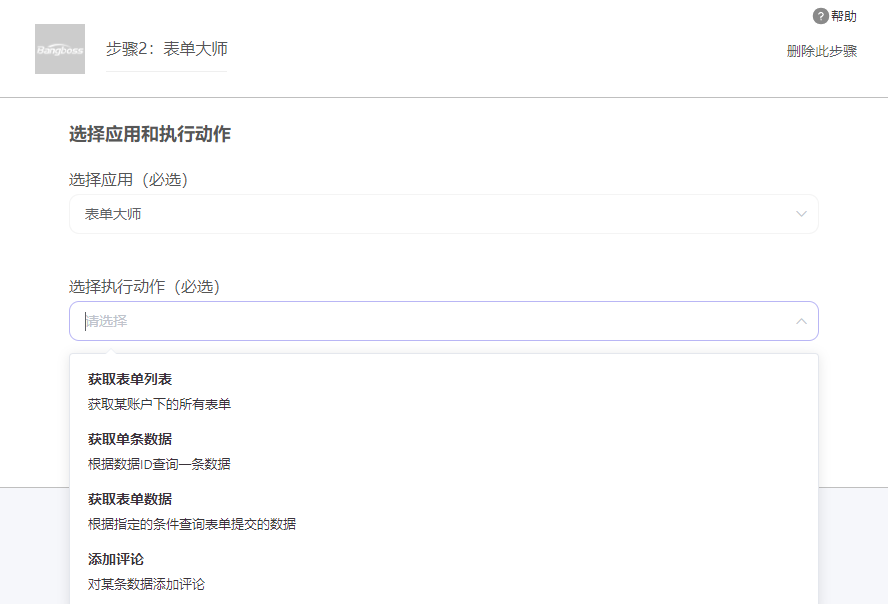
Task: Click description 对某条数据添加评论
Action: 146,584
